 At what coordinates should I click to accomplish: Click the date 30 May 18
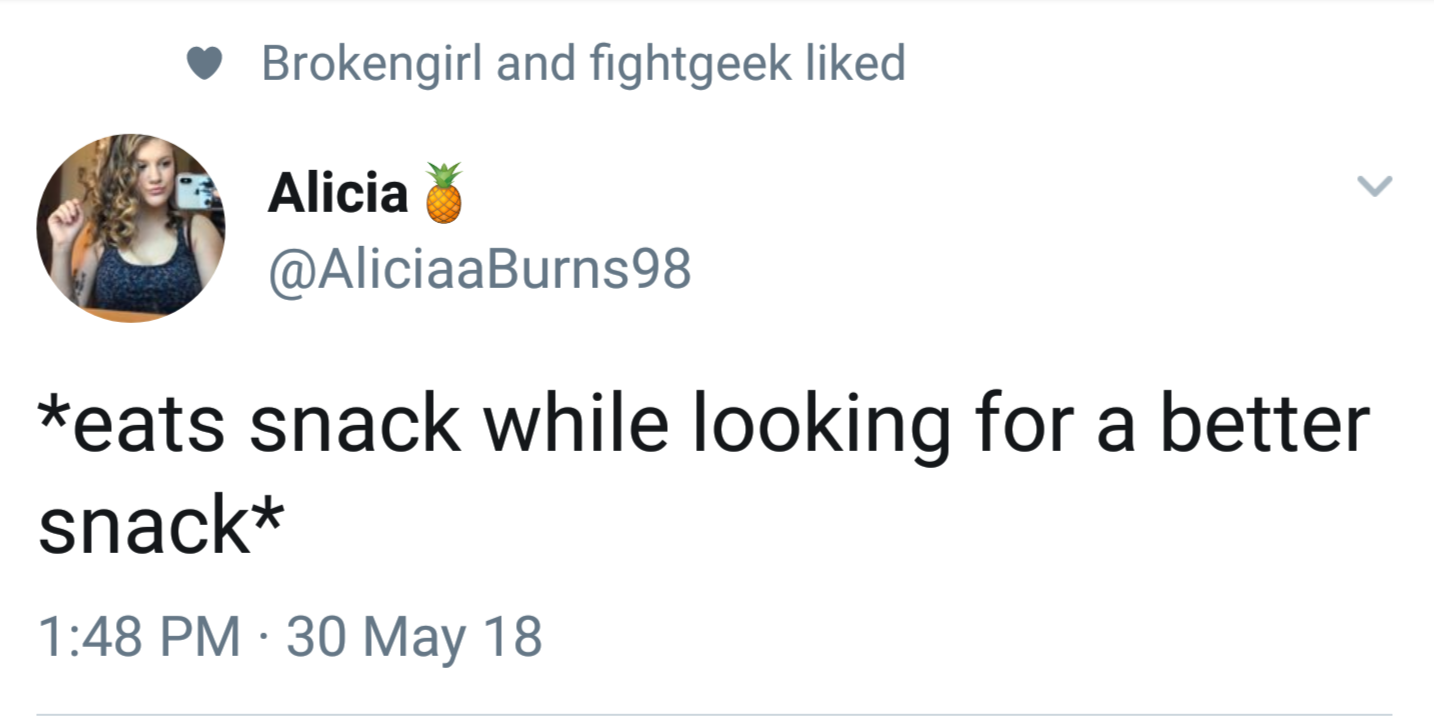(414, 637)
